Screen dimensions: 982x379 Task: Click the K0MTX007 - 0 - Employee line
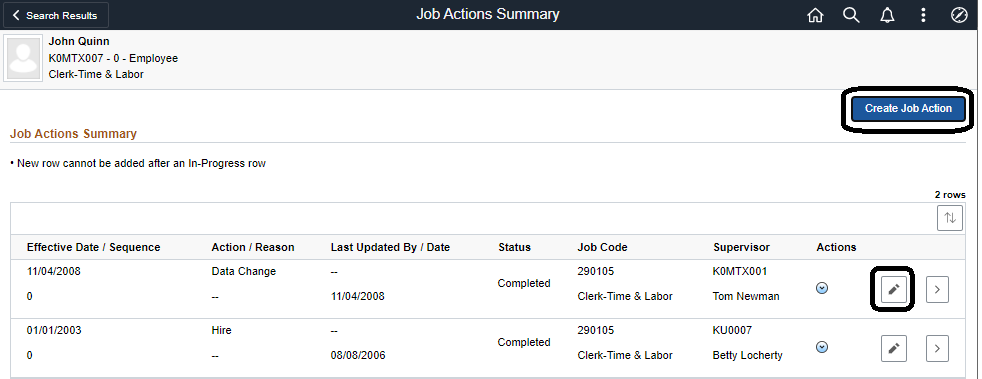(x=113, y=58)
